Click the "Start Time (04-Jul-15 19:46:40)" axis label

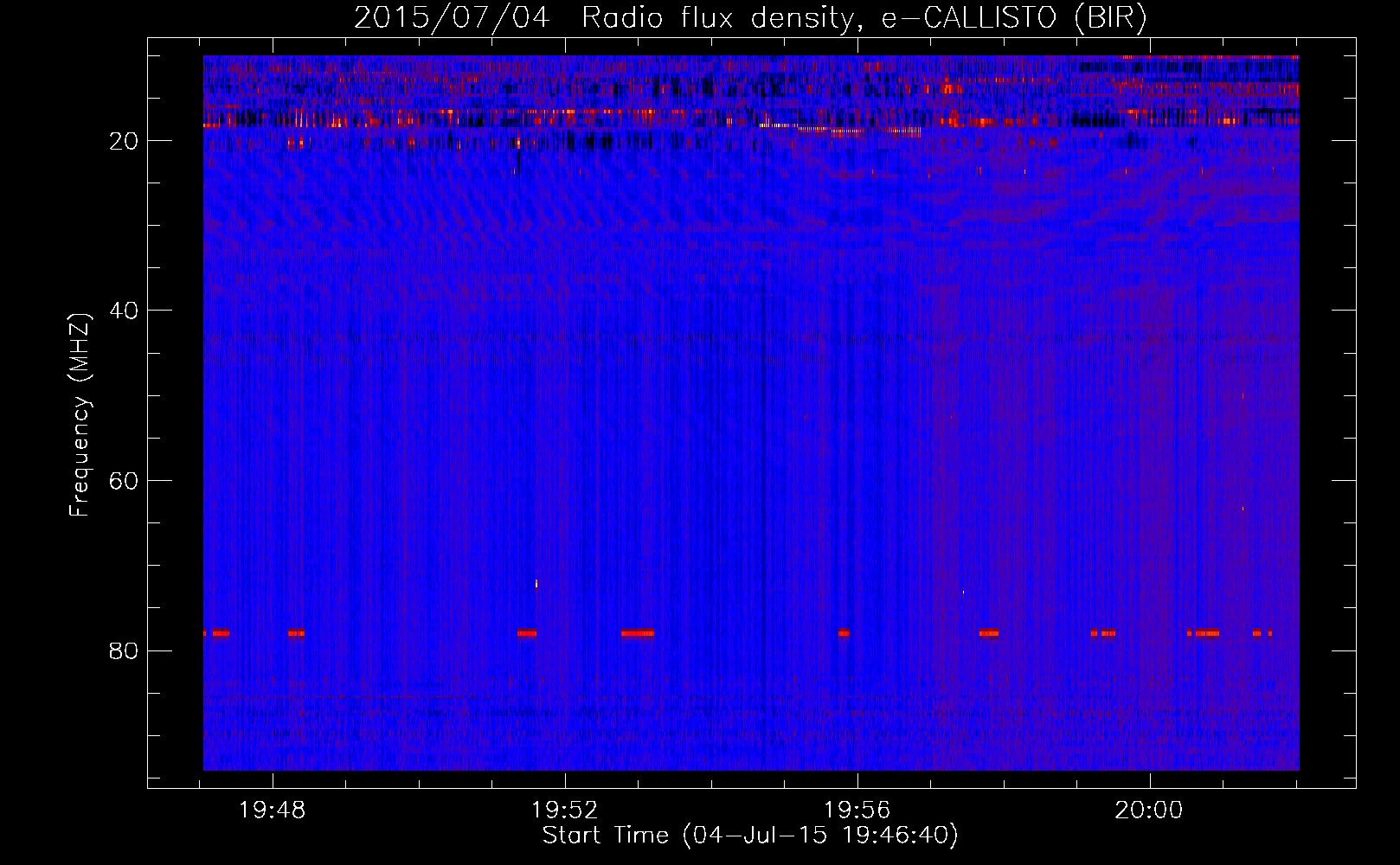point(750,836)
